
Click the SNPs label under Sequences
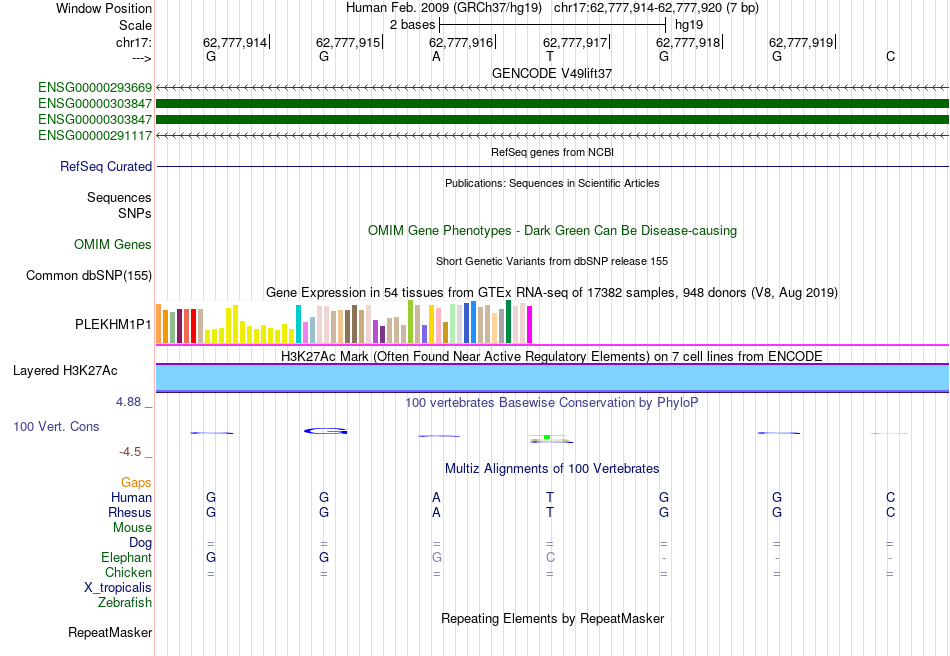pyautogui.click(x=135, y=214)
